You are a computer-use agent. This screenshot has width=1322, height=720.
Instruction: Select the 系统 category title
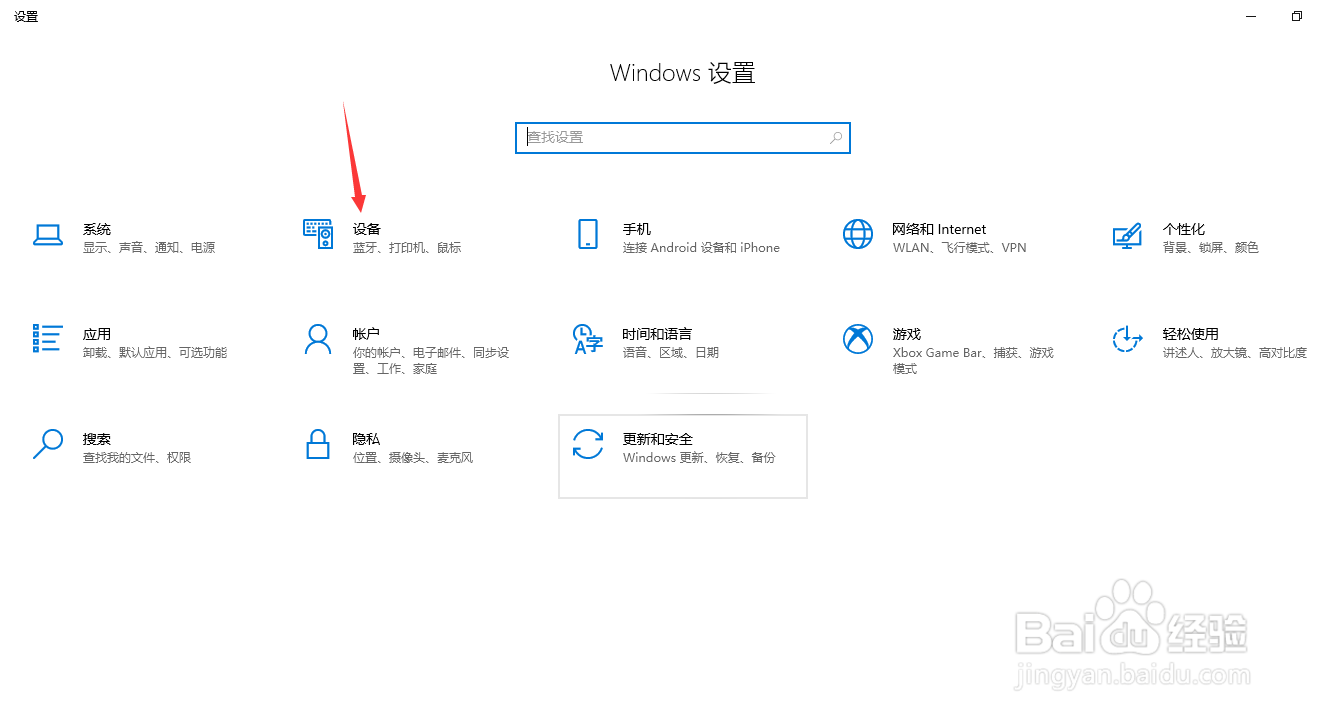coord(97,229)
